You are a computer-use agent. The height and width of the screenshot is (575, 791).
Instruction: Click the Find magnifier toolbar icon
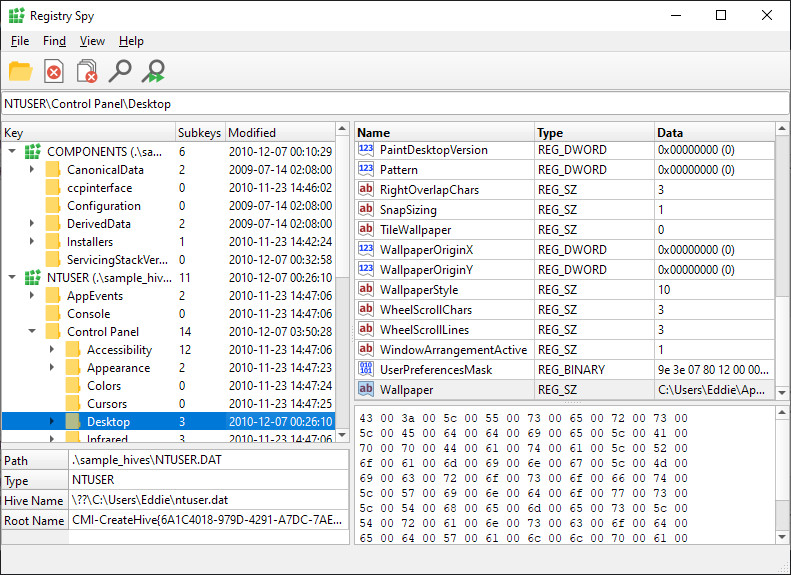(120, 71)
